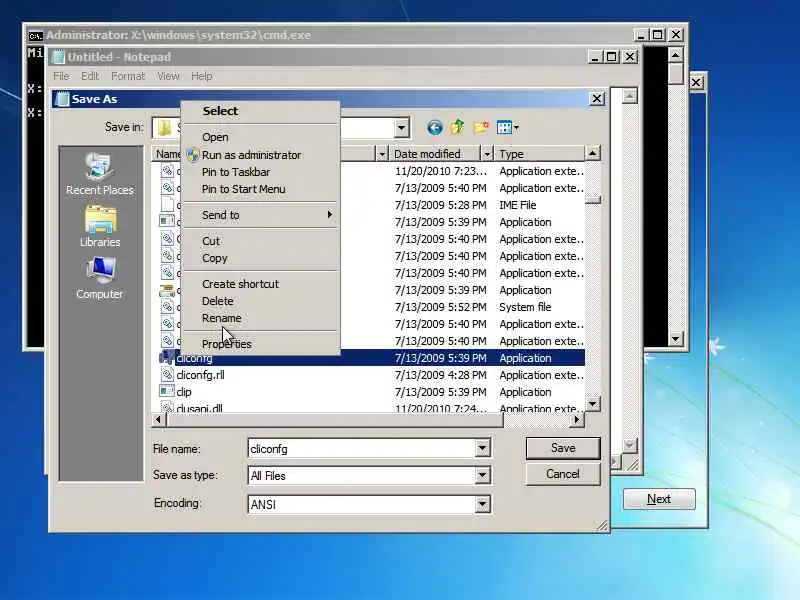This screenshot has width=800, height=600.
Task: Open the View menu icon in Save As toolbar
Action: (x=507, y=127)
